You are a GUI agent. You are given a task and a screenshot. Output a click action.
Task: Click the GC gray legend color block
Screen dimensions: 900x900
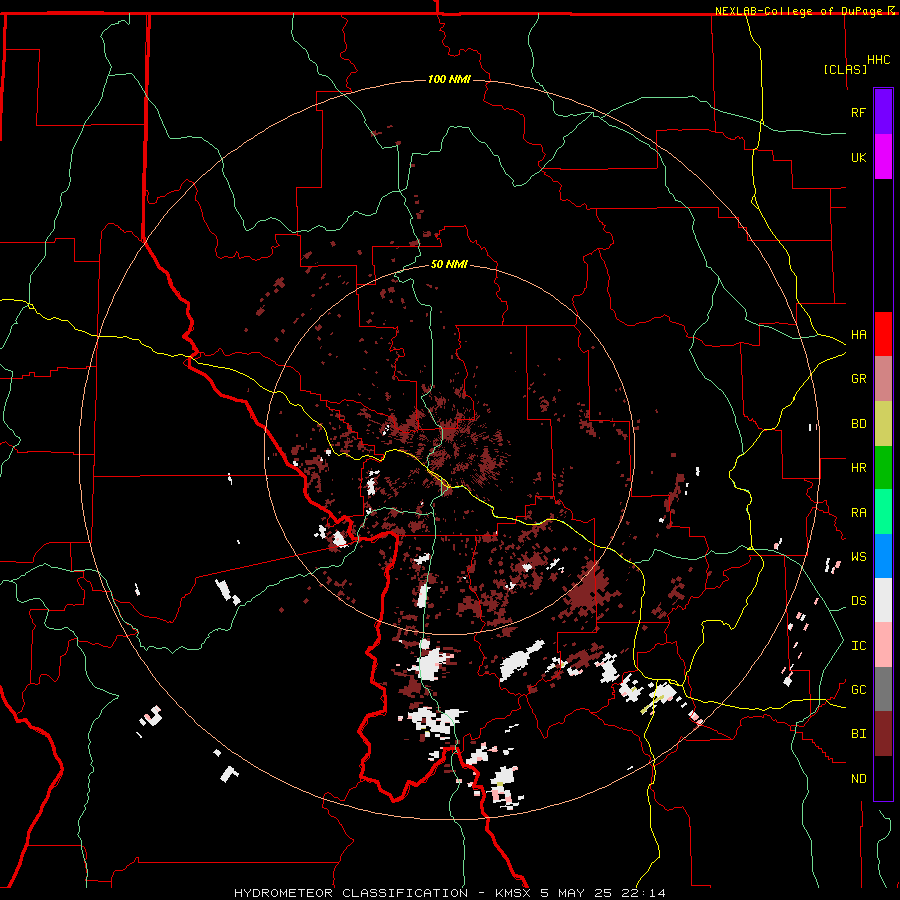(883, 689)
